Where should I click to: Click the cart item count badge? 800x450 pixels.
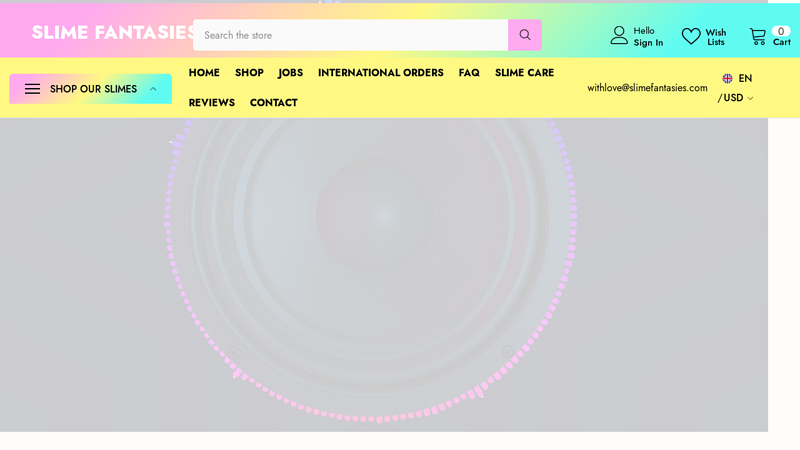click(781, 31)
